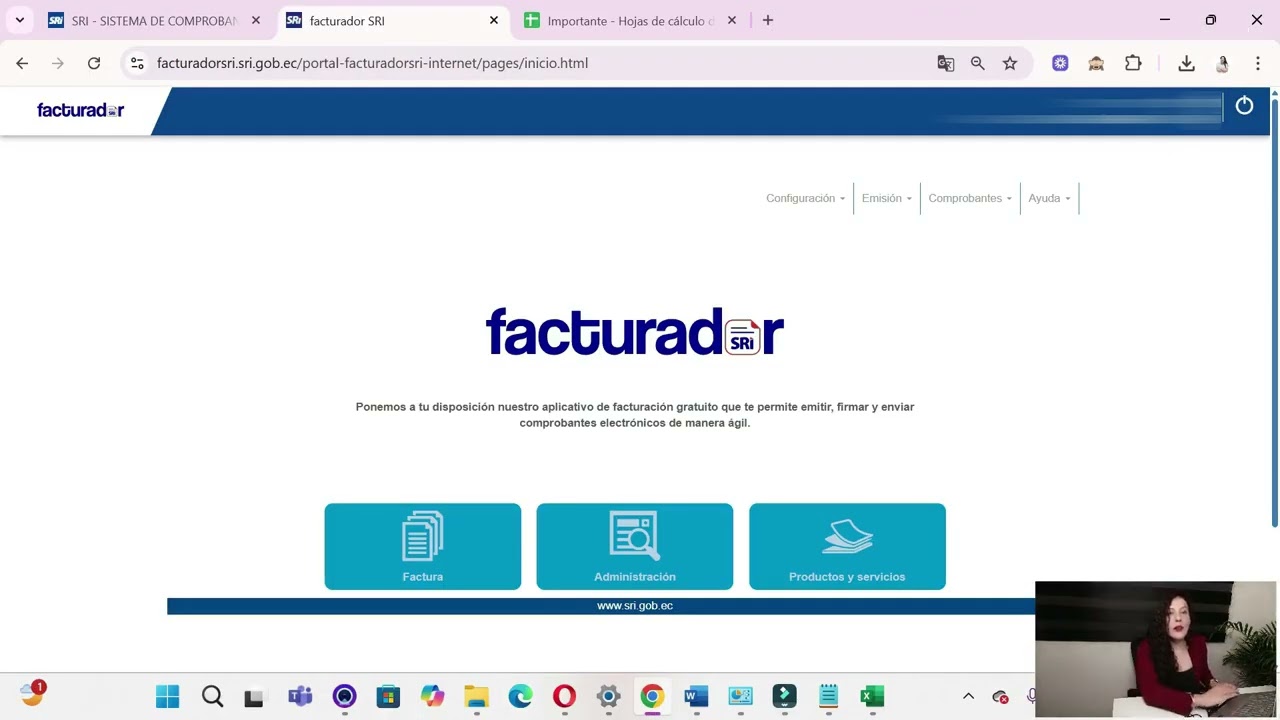1280x720 pixels.
Task: Open Opera browser from the taskbar
Action: 564,696
